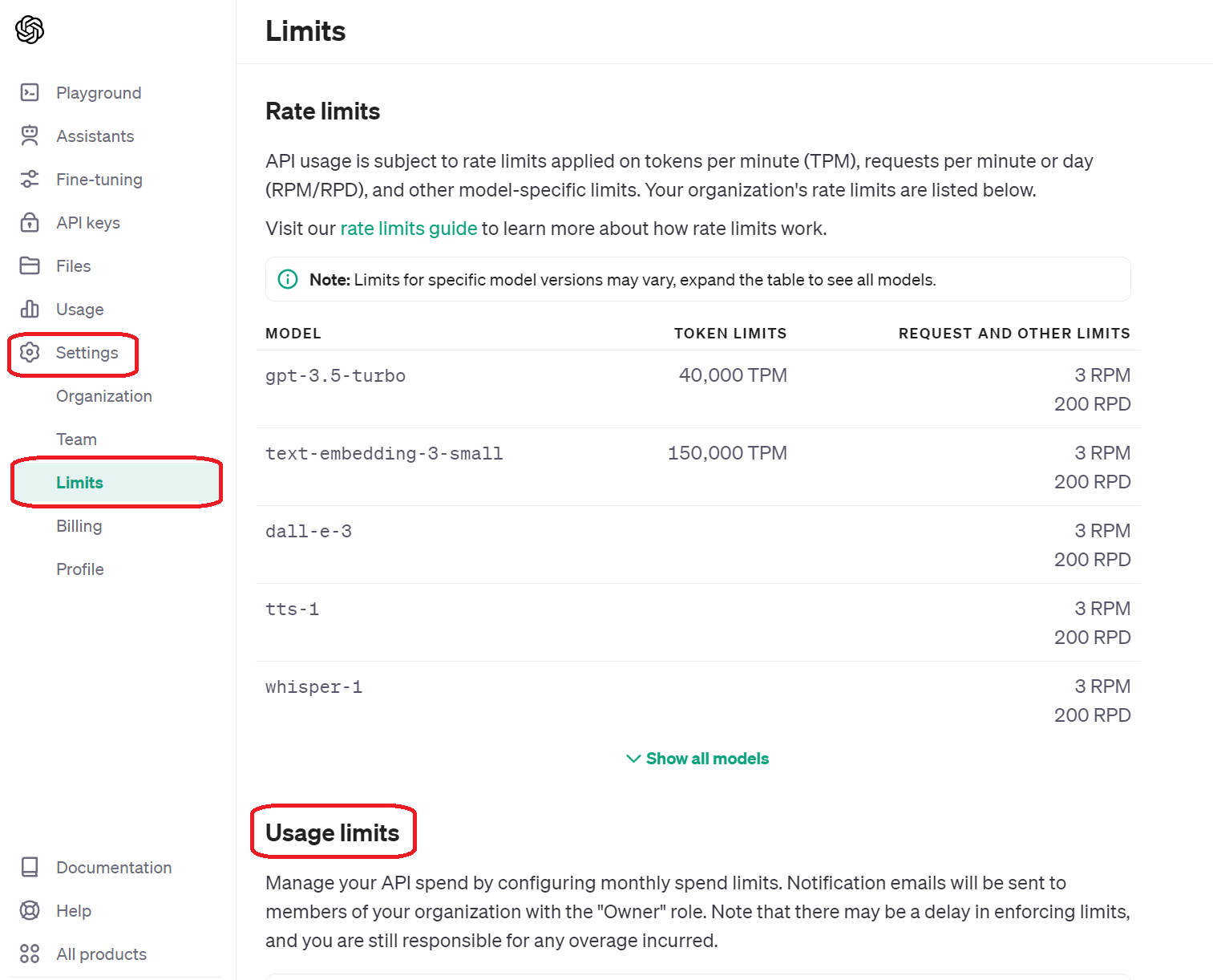1213x980 pixels.
Task: Open Help in the sidebar
Action: (74, 911)
